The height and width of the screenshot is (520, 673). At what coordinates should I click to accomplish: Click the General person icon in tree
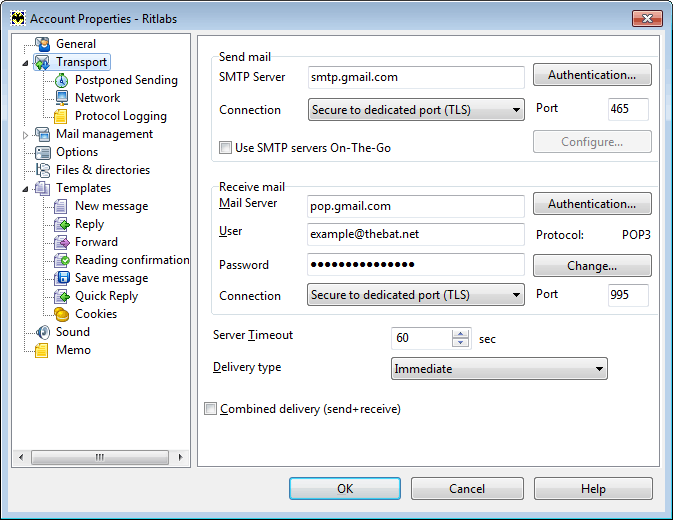42,44
